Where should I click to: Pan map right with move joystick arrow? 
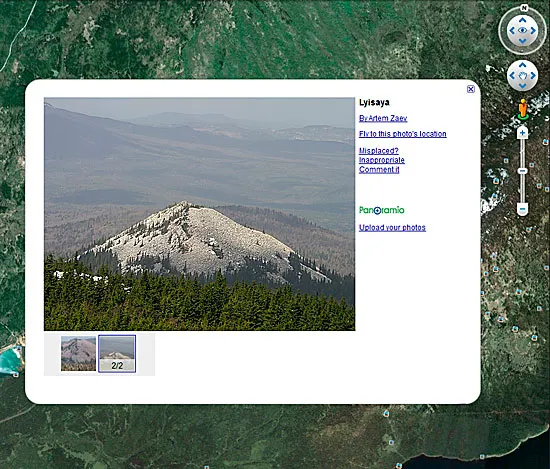pos(533,75)
